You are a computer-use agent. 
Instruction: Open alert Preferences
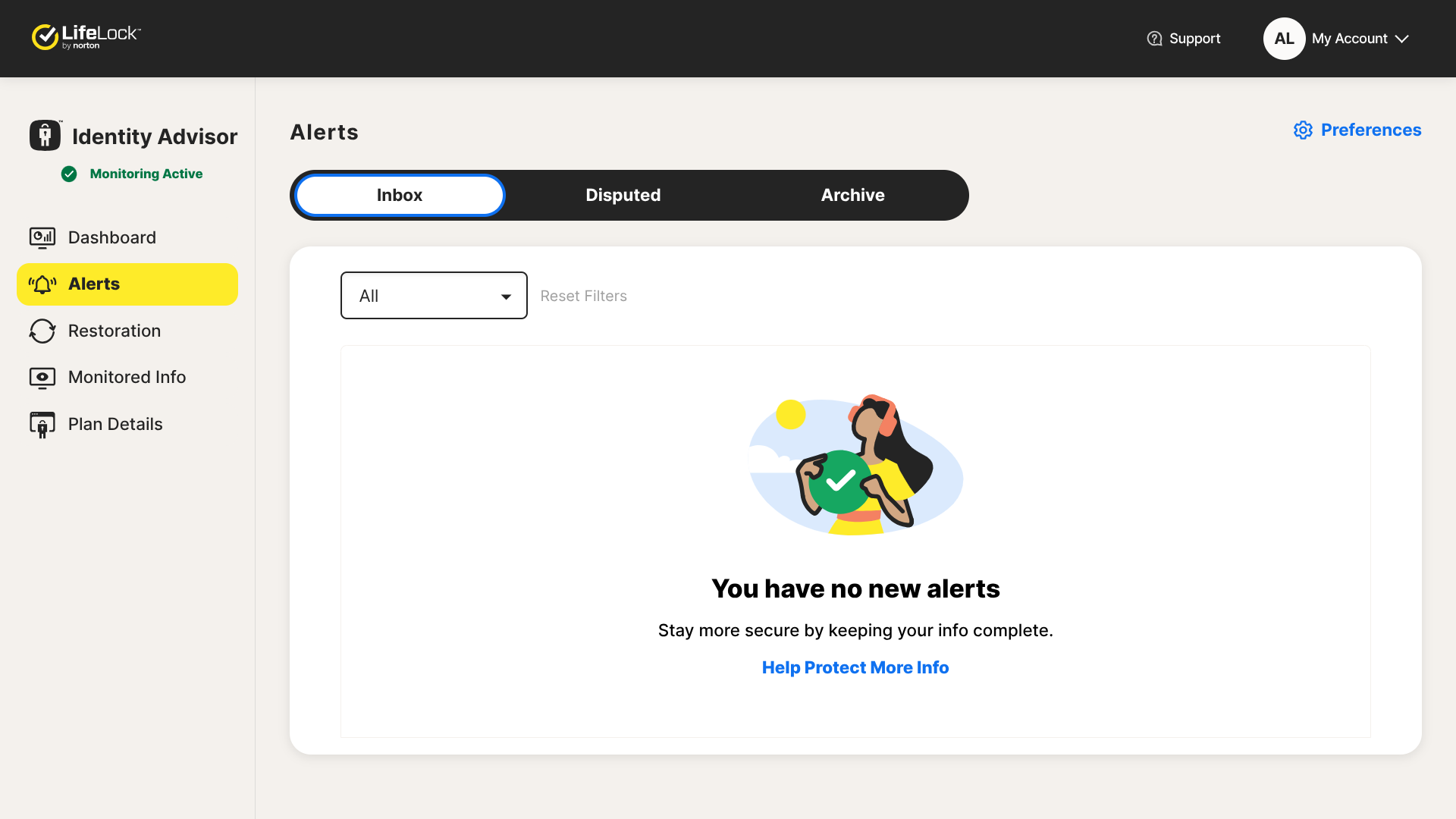(1357, 130)
